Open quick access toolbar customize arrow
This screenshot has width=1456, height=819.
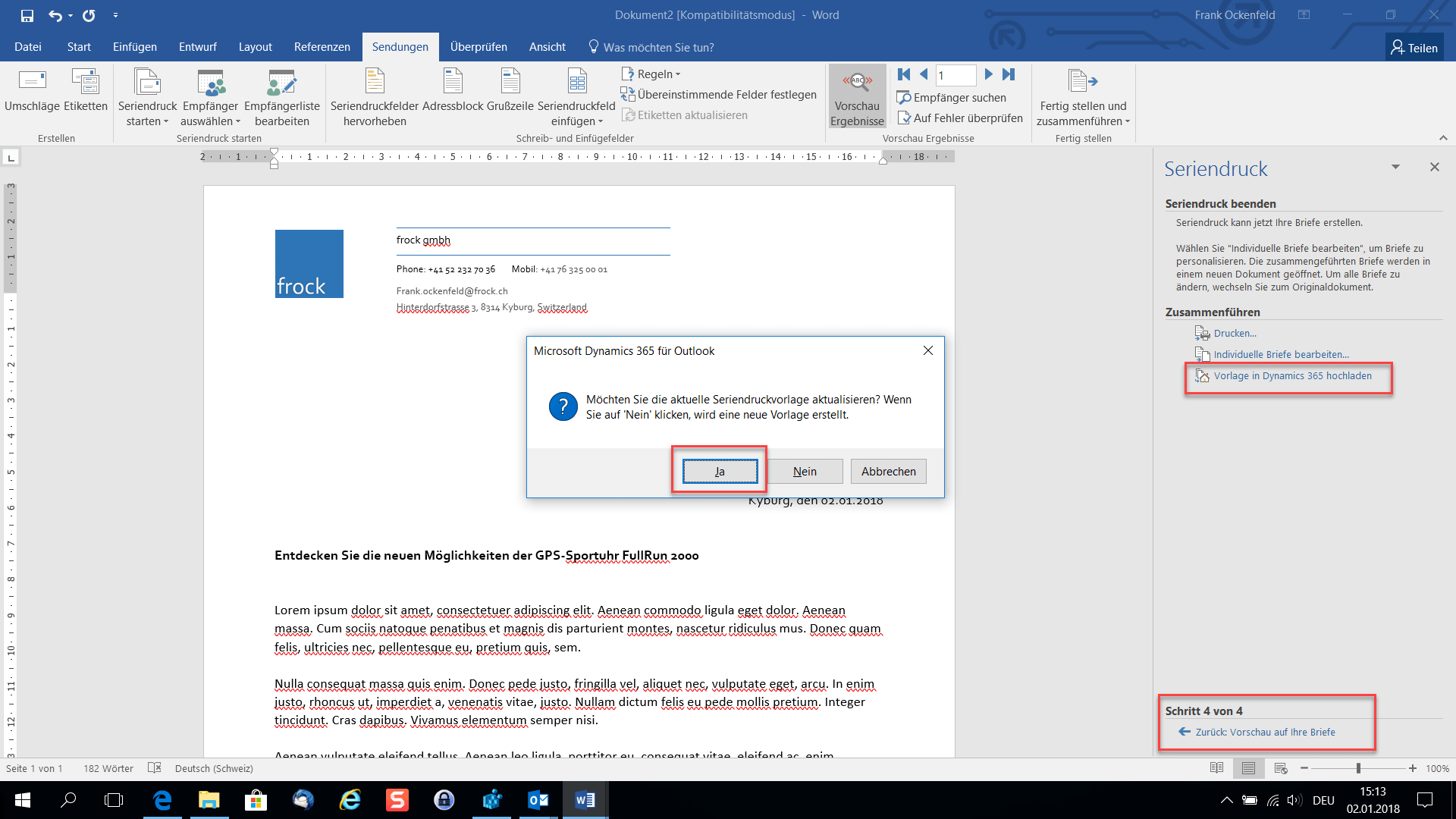115,15
